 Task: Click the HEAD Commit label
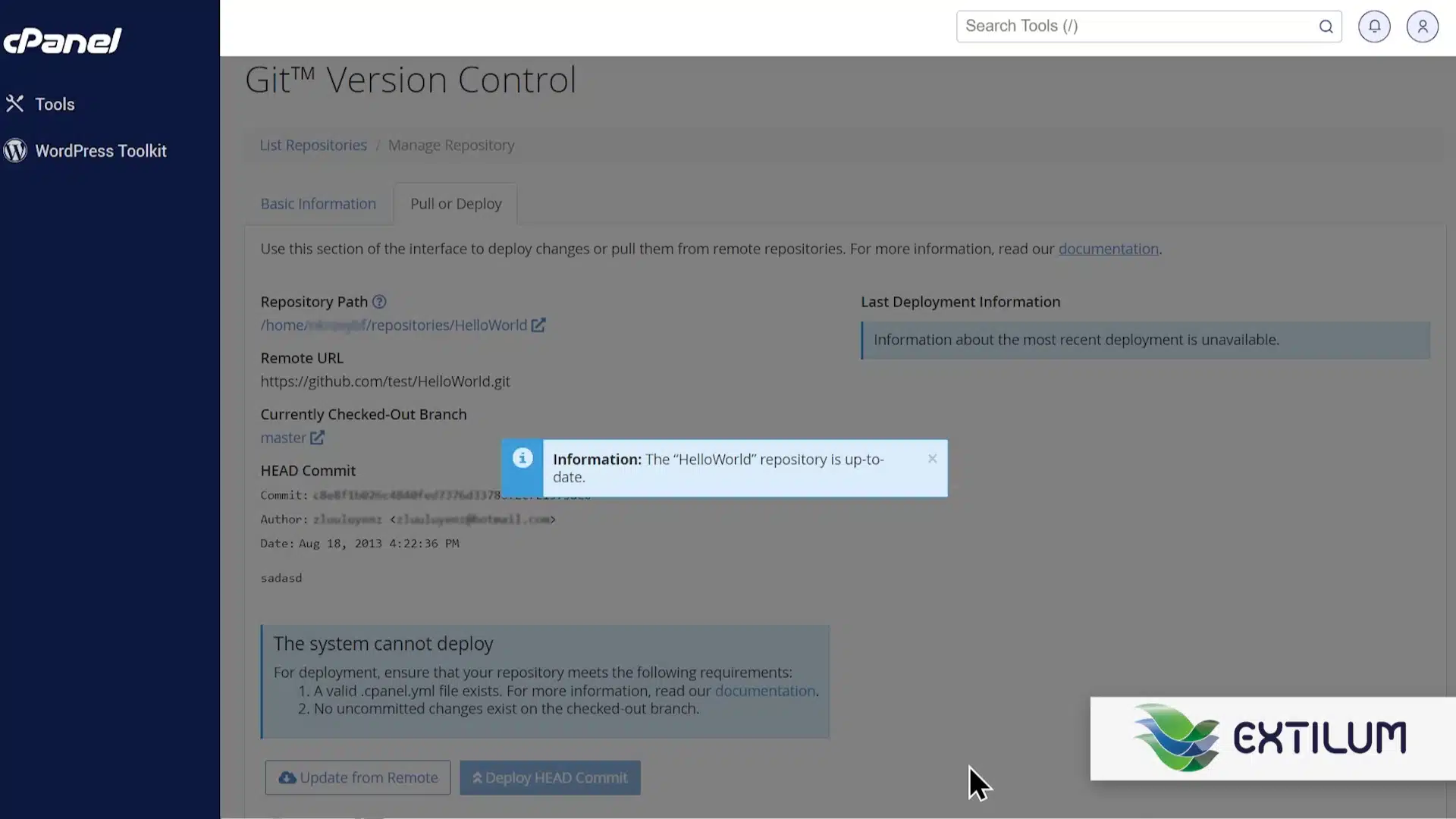[x=308, y=471]
